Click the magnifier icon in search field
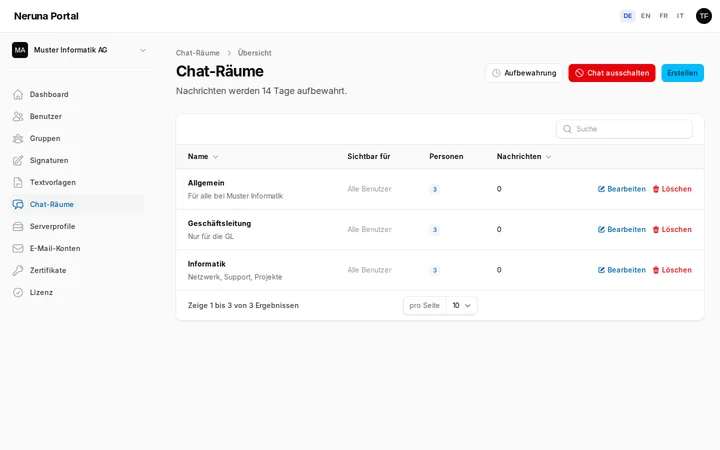 (x=568, y=129)
